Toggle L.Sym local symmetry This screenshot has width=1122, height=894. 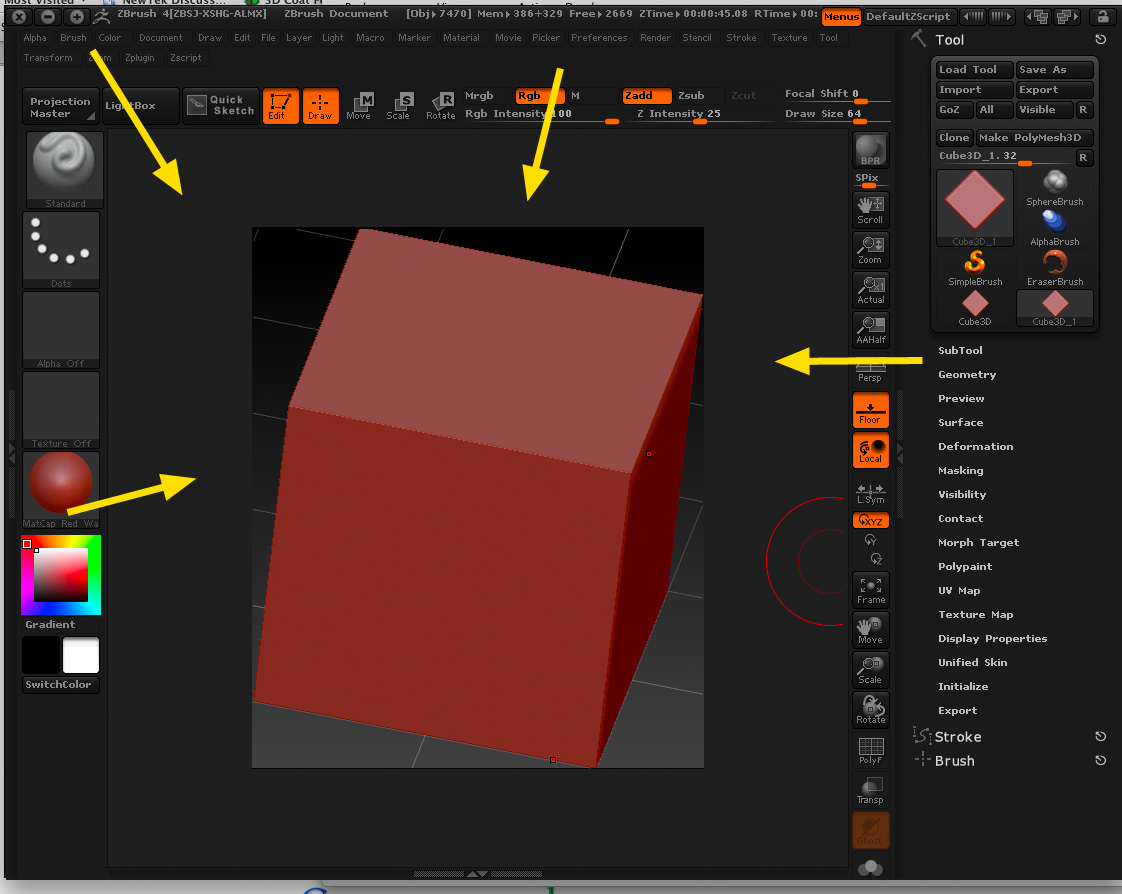point(871,492)
